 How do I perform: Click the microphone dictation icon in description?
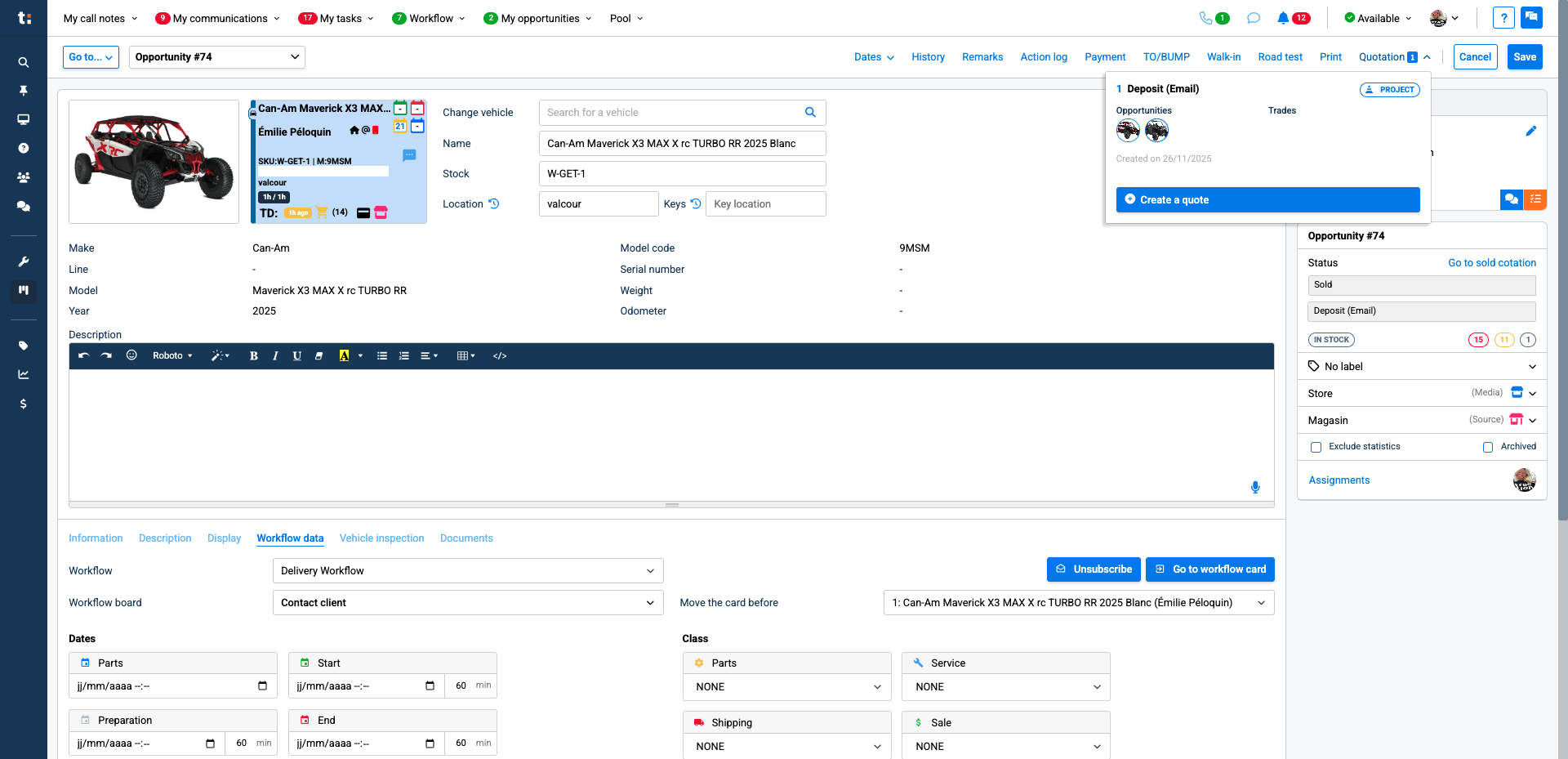click(x=1255, y=487)
